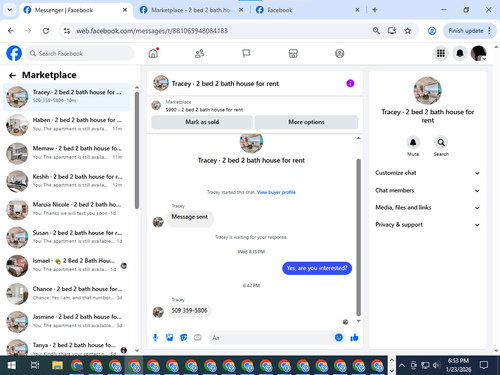Viewport: 500px width, 375px height.
Task: Open the Tracey conversation in list
Action: [67, 97]
